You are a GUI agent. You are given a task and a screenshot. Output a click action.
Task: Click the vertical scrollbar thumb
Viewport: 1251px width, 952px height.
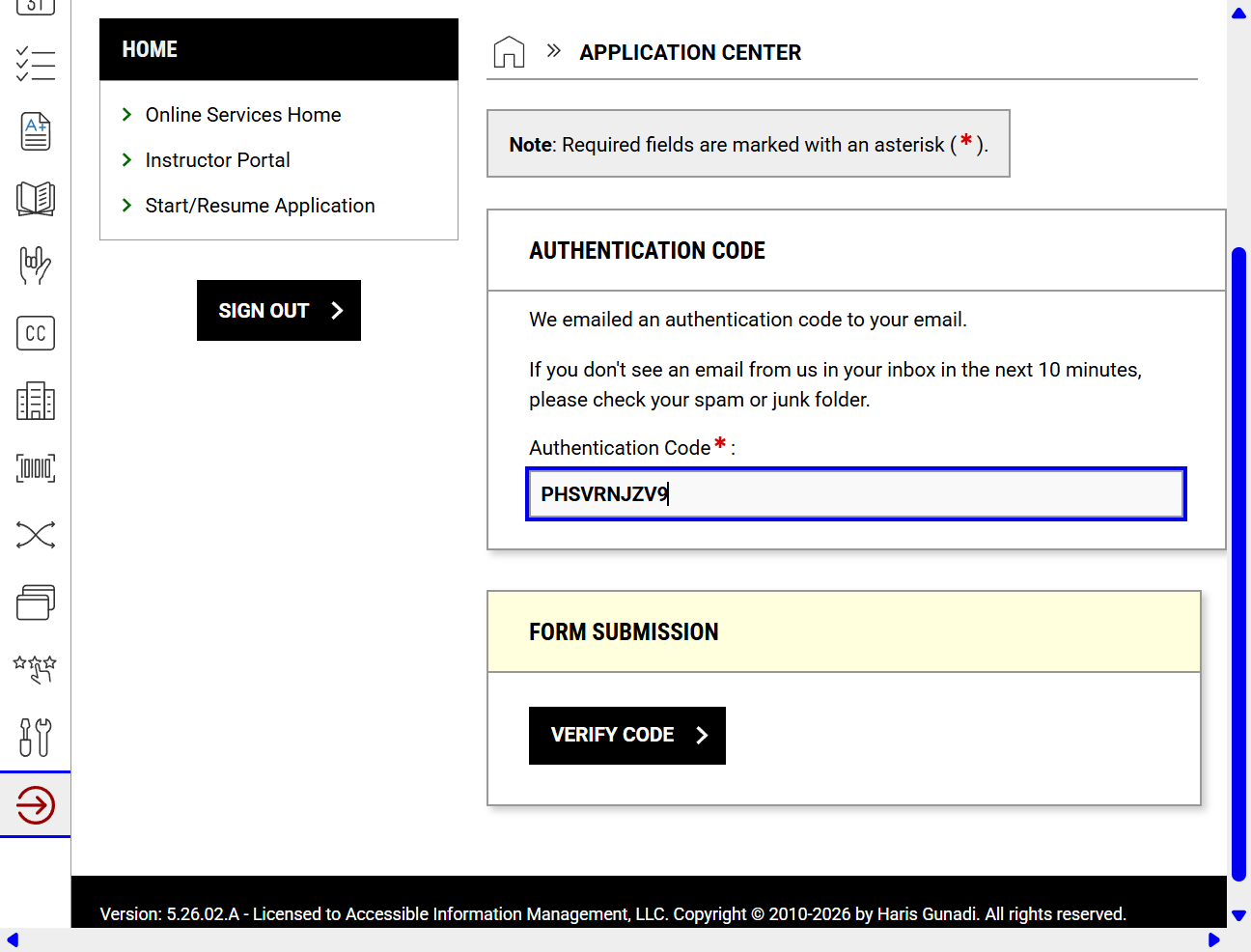click(1238, 565)
